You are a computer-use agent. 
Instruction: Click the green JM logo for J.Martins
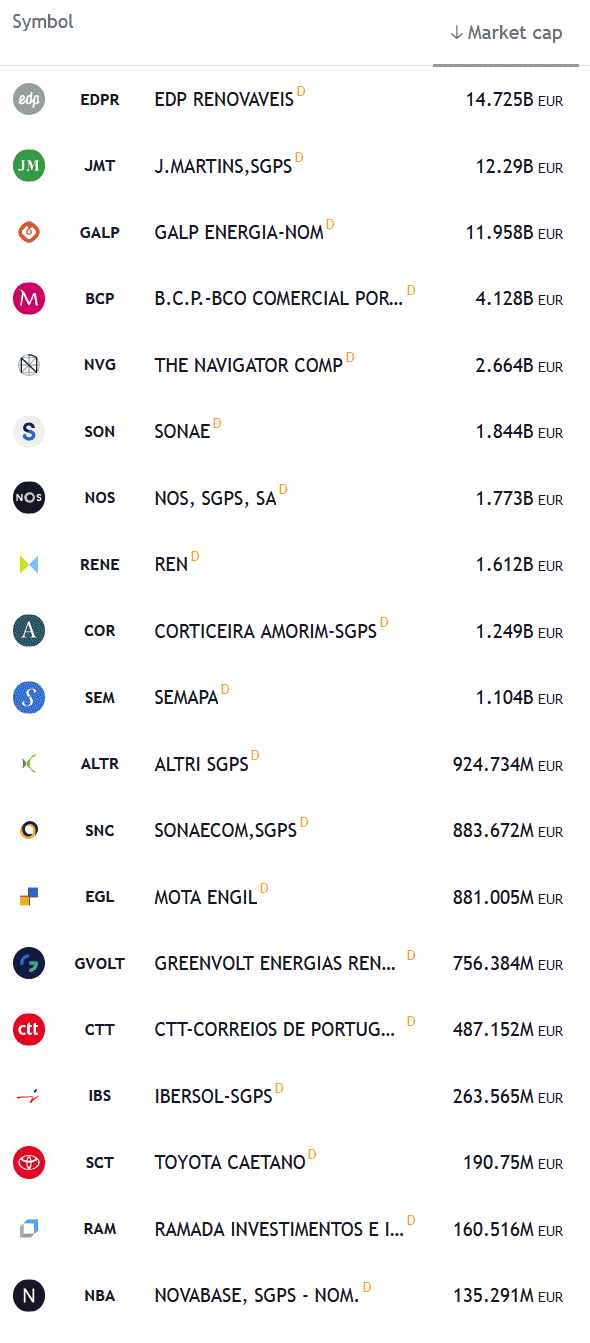28,165
